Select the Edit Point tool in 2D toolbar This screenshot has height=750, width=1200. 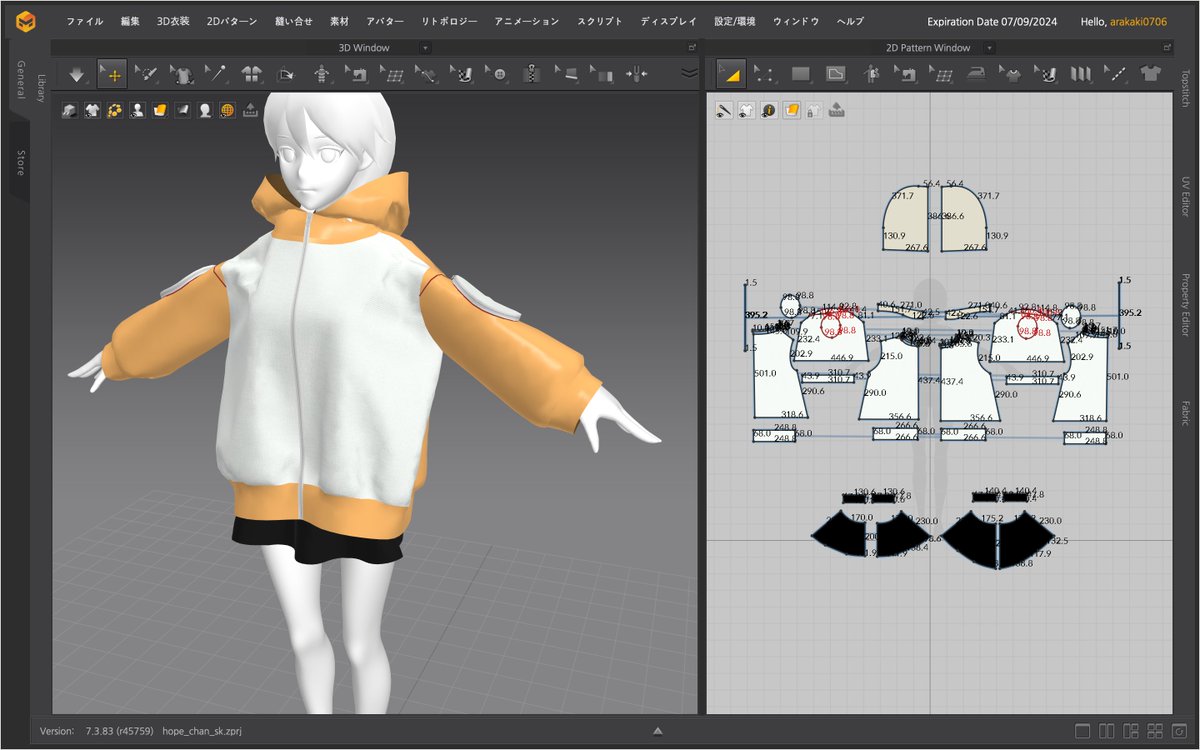pyautogui.click(x=765, y=73)
